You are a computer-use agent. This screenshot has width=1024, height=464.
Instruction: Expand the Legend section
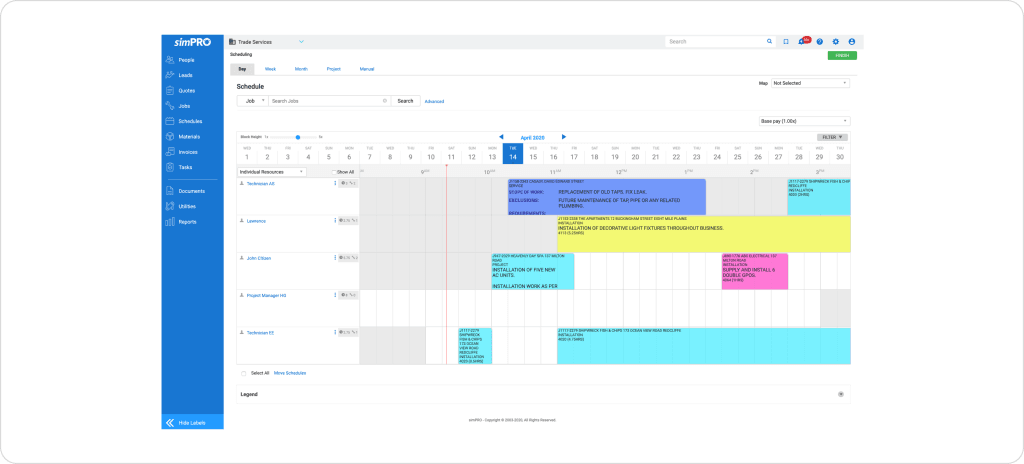tap(840, 394)
